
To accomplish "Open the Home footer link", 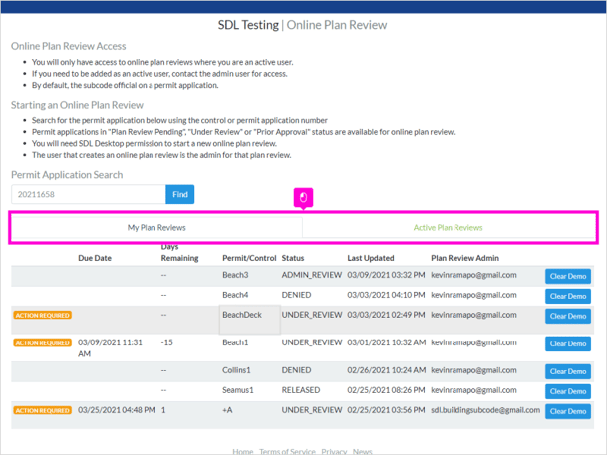I will [243, 452].
